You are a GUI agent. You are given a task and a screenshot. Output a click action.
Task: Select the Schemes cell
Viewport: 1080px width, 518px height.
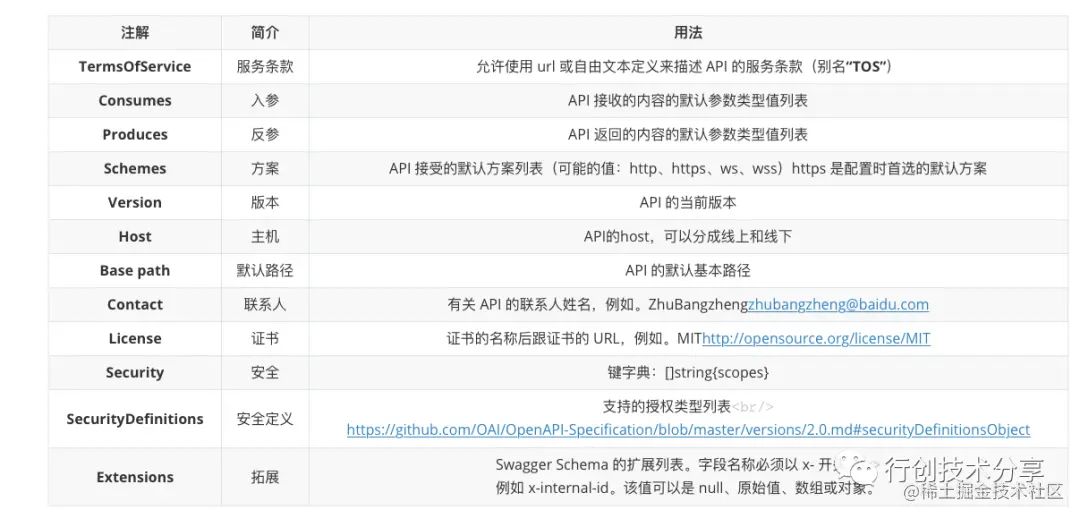[x=134, y=169]
